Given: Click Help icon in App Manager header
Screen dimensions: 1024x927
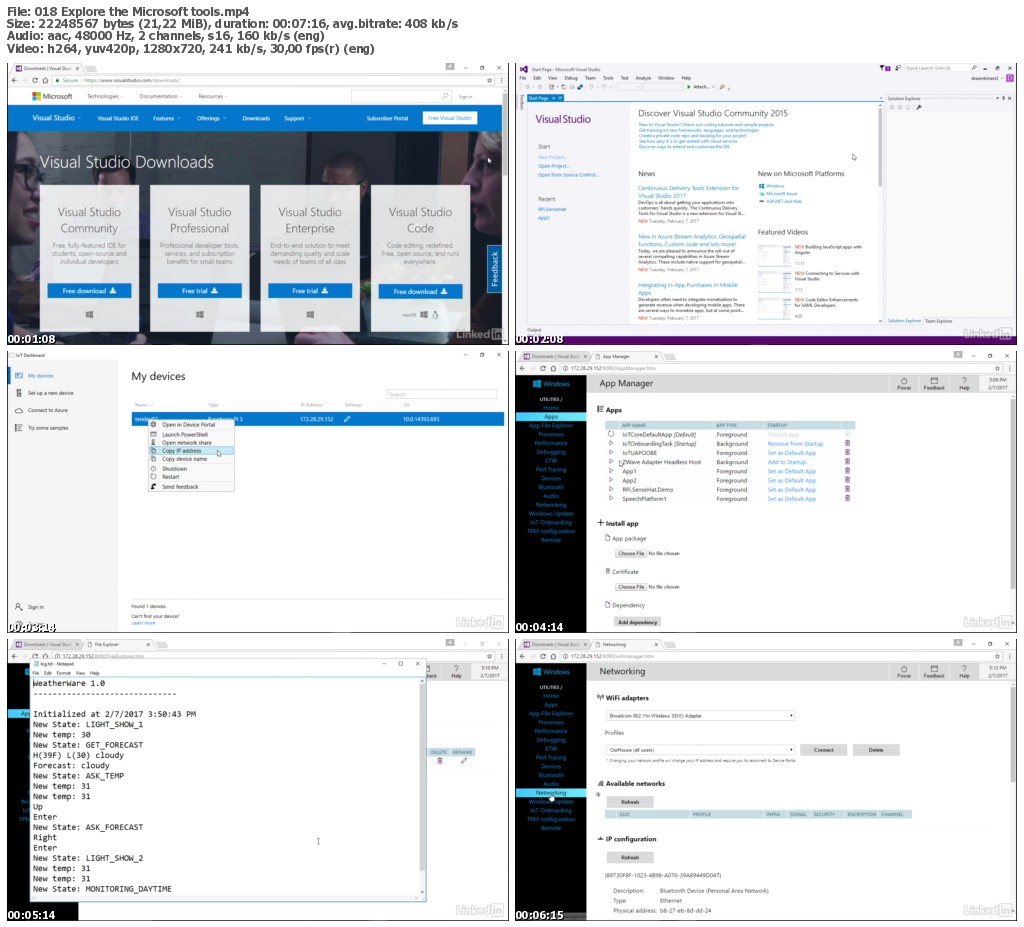Looking at the screenshot, I should [964, 380].
